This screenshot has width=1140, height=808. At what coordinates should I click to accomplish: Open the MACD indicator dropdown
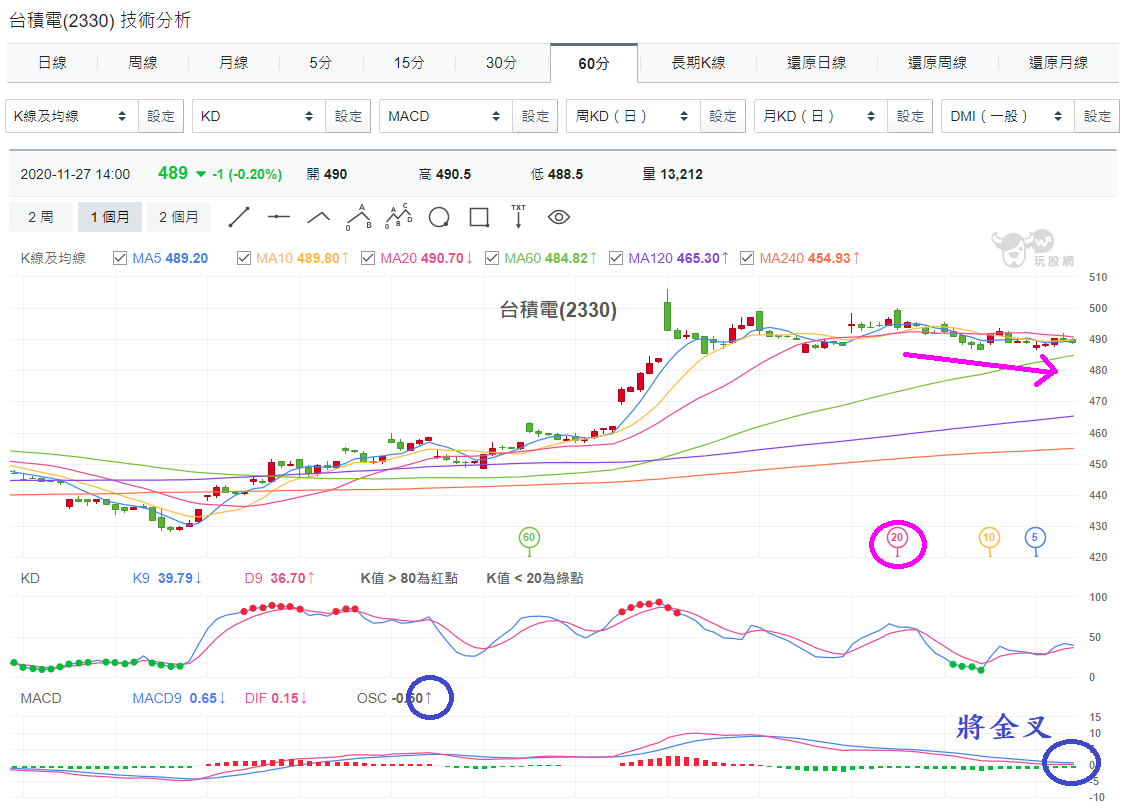[446, 116]
